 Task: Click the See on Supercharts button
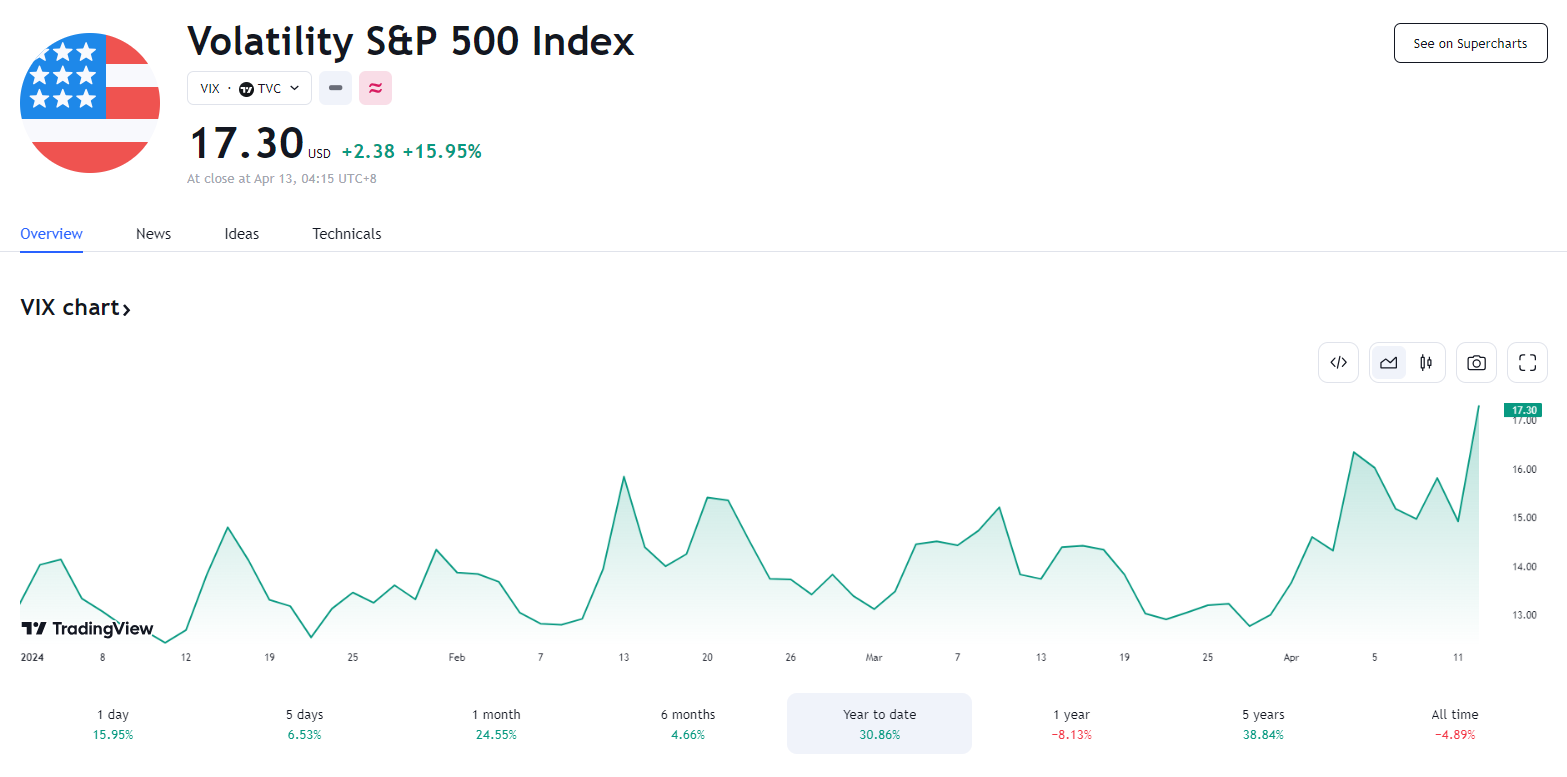[1470, 44]
